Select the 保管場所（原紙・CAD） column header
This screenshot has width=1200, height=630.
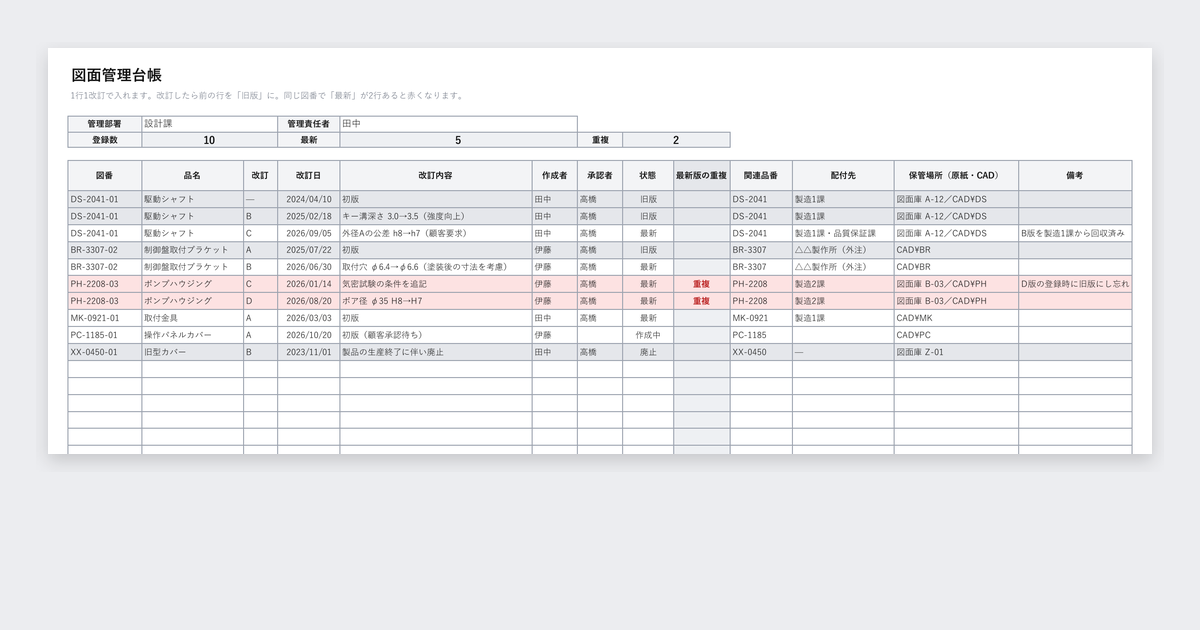(x=956, y=175)
